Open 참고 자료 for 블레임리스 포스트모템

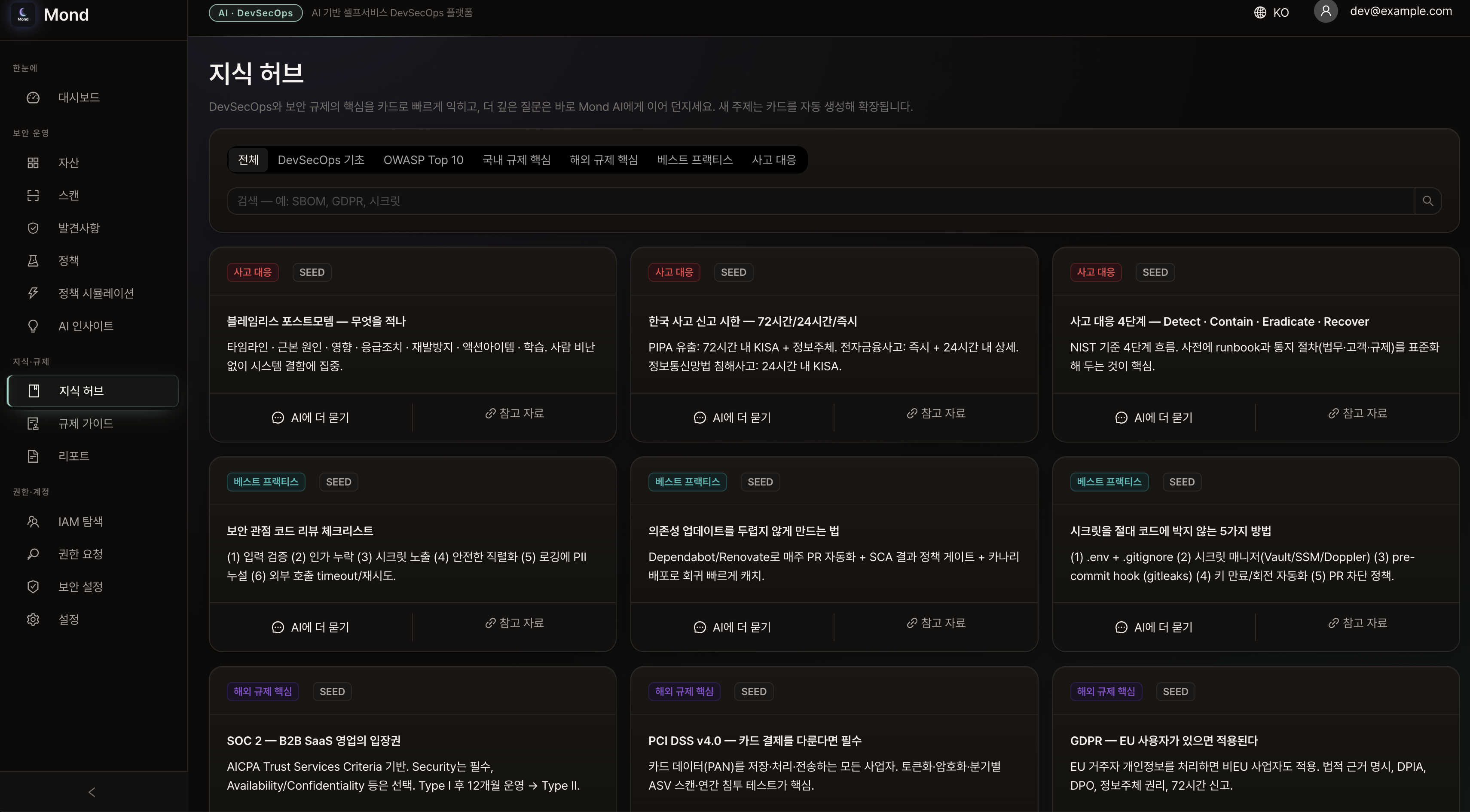[514, 413]
